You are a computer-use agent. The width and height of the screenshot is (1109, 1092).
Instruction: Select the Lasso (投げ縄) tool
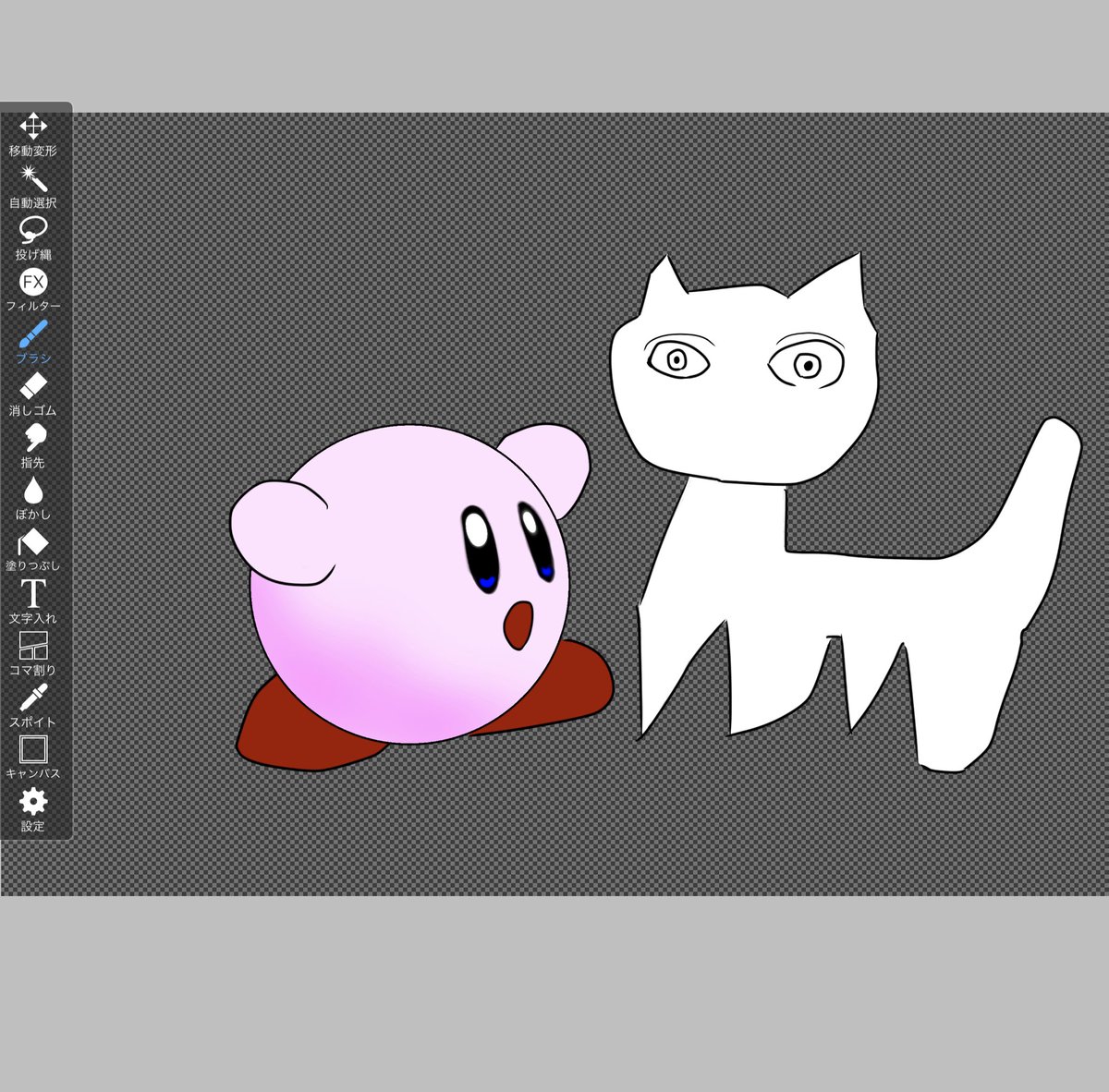click(33, 237)
